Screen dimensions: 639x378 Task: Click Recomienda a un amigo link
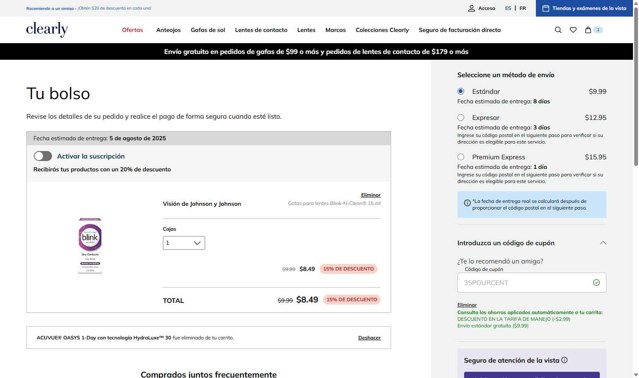(49, 8)
